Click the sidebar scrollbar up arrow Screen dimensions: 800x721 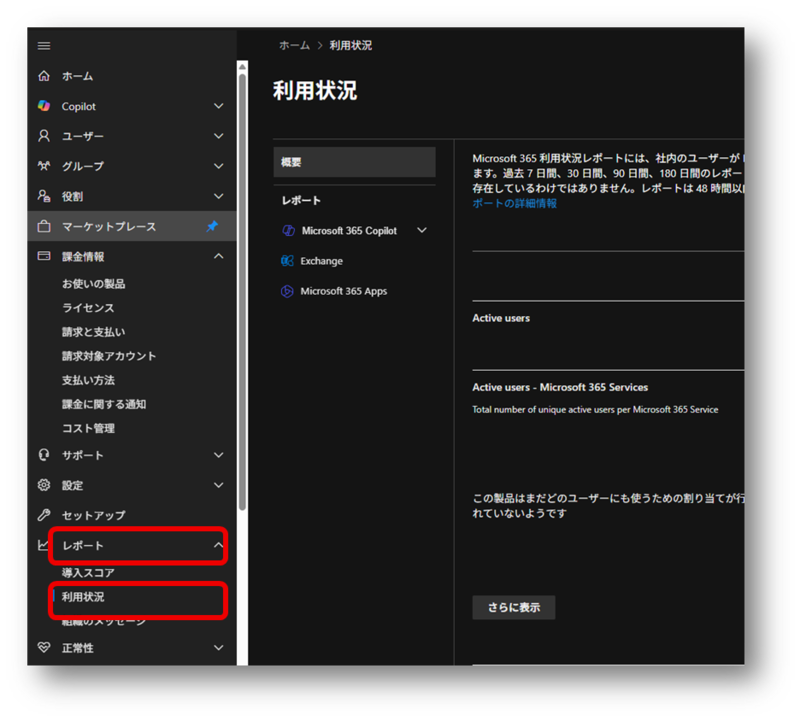(242, 67)
